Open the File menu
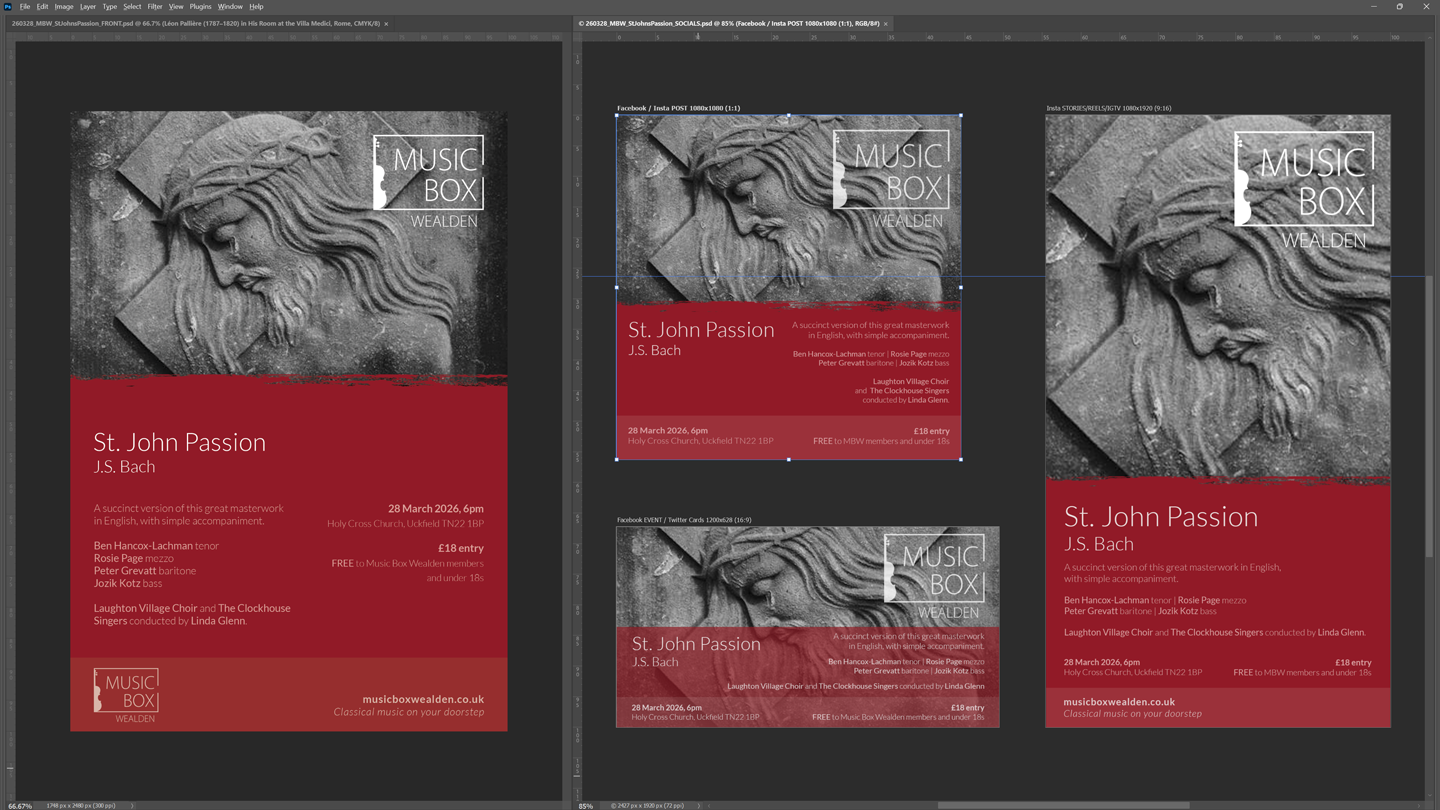 (25, 6)
